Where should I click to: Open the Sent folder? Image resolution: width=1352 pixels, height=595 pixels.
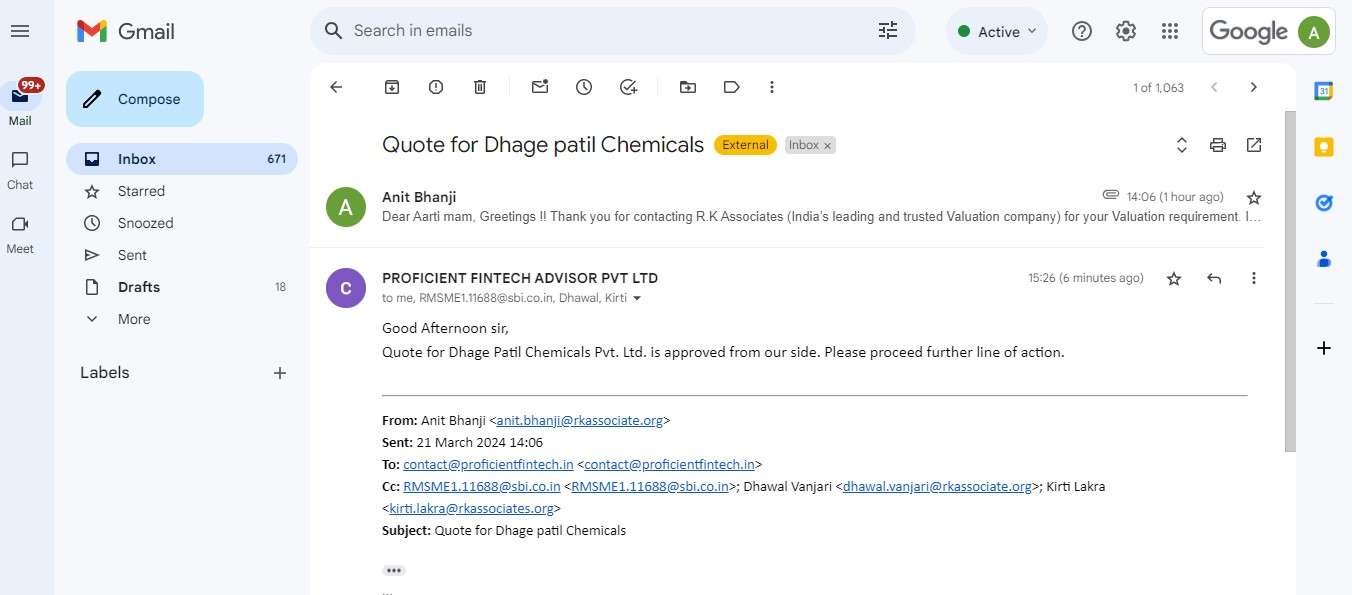pyautogui.click(x=132, y=255)
